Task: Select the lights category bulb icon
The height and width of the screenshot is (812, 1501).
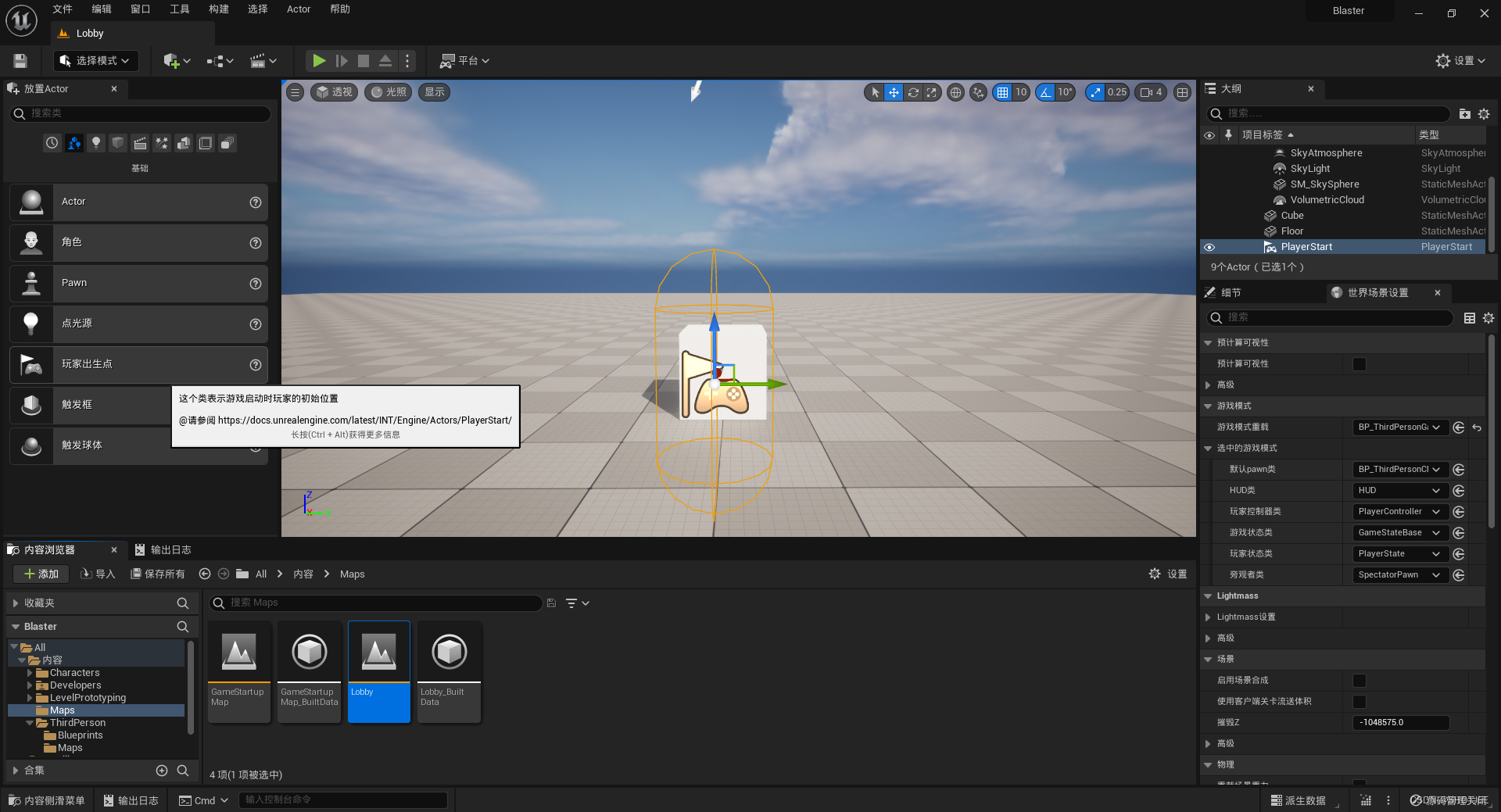Action: tap(96, 143)
